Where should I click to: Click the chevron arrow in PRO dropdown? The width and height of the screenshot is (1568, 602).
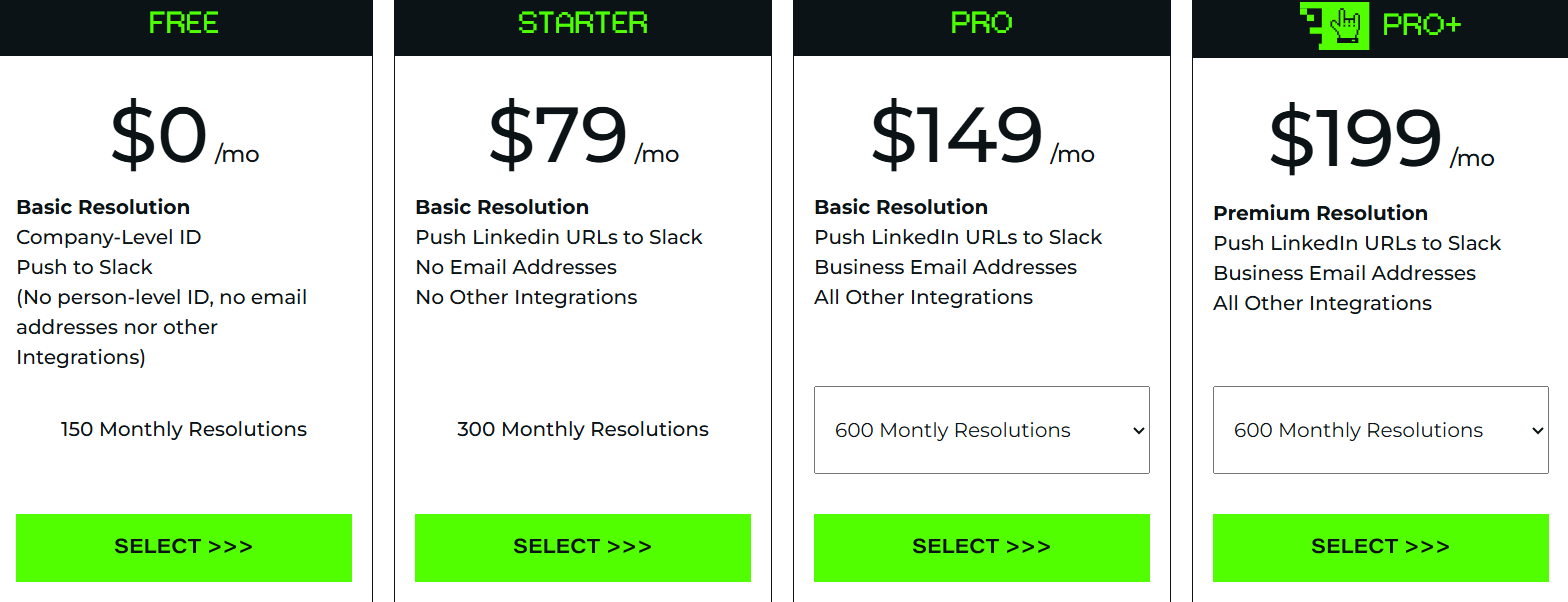(x=1138, y=429)
